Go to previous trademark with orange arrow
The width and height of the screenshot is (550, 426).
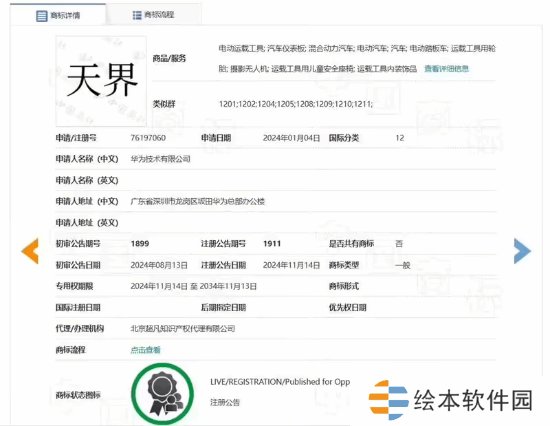point(30,251)
